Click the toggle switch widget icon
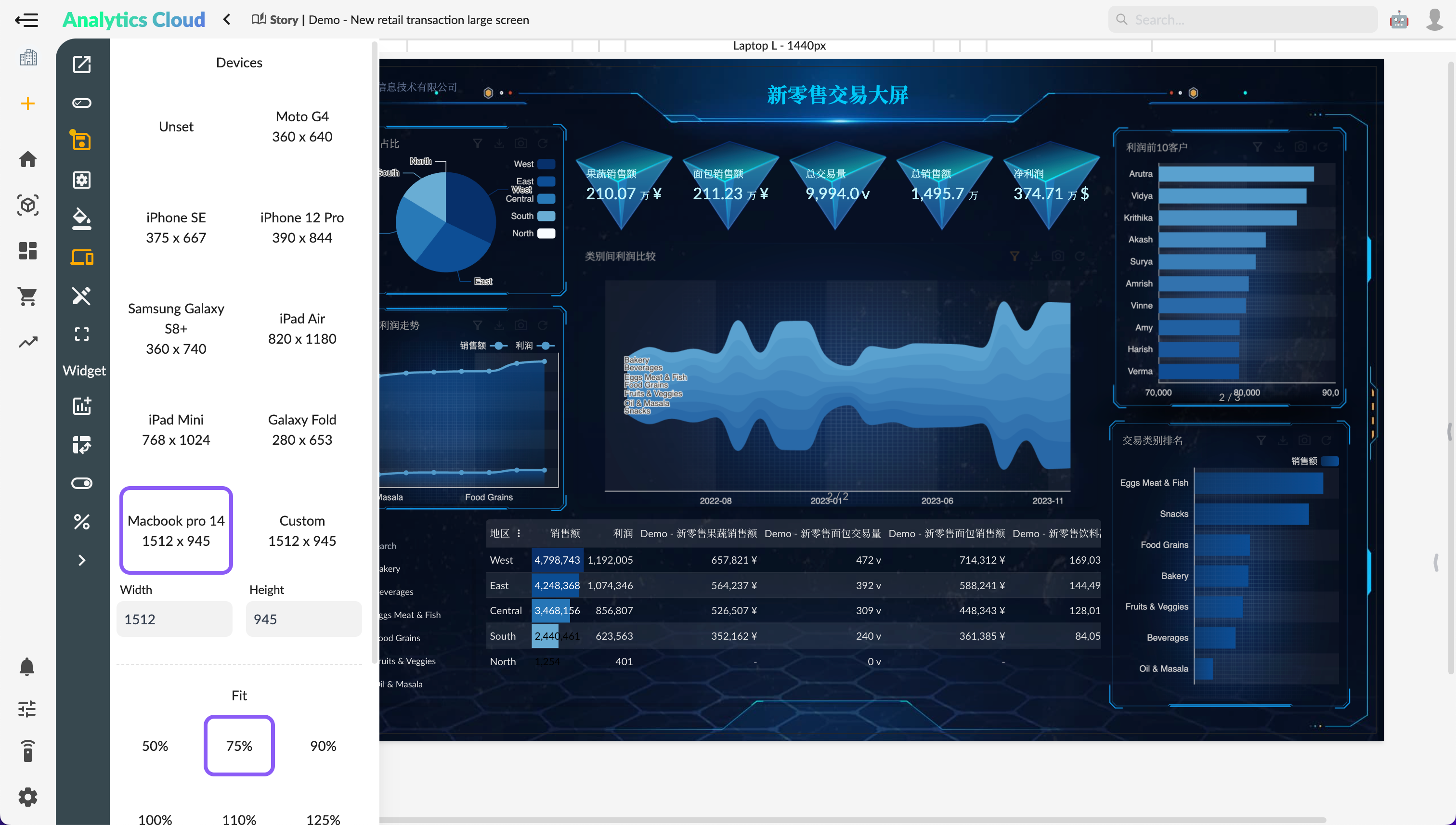This screenshot has width=1456, height=825. click(x=82, y=483)
